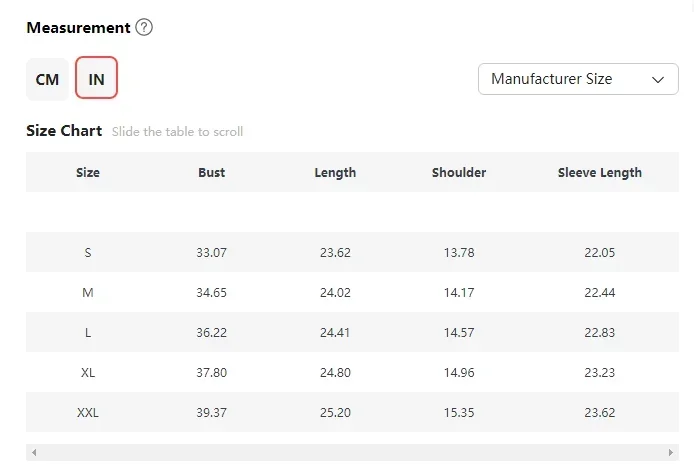Click the Bust column header
Screen dimensions: 694x473
pyautogui.click(x=211, y=172)
